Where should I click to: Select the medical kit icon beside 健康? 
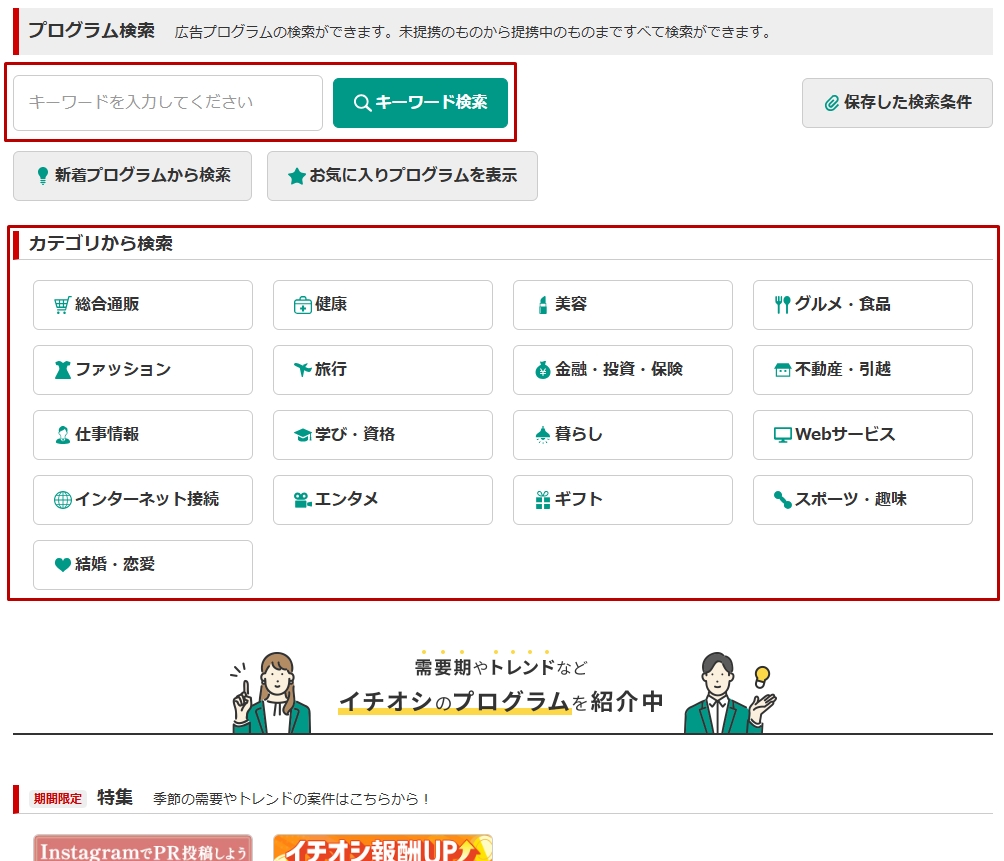302,305
